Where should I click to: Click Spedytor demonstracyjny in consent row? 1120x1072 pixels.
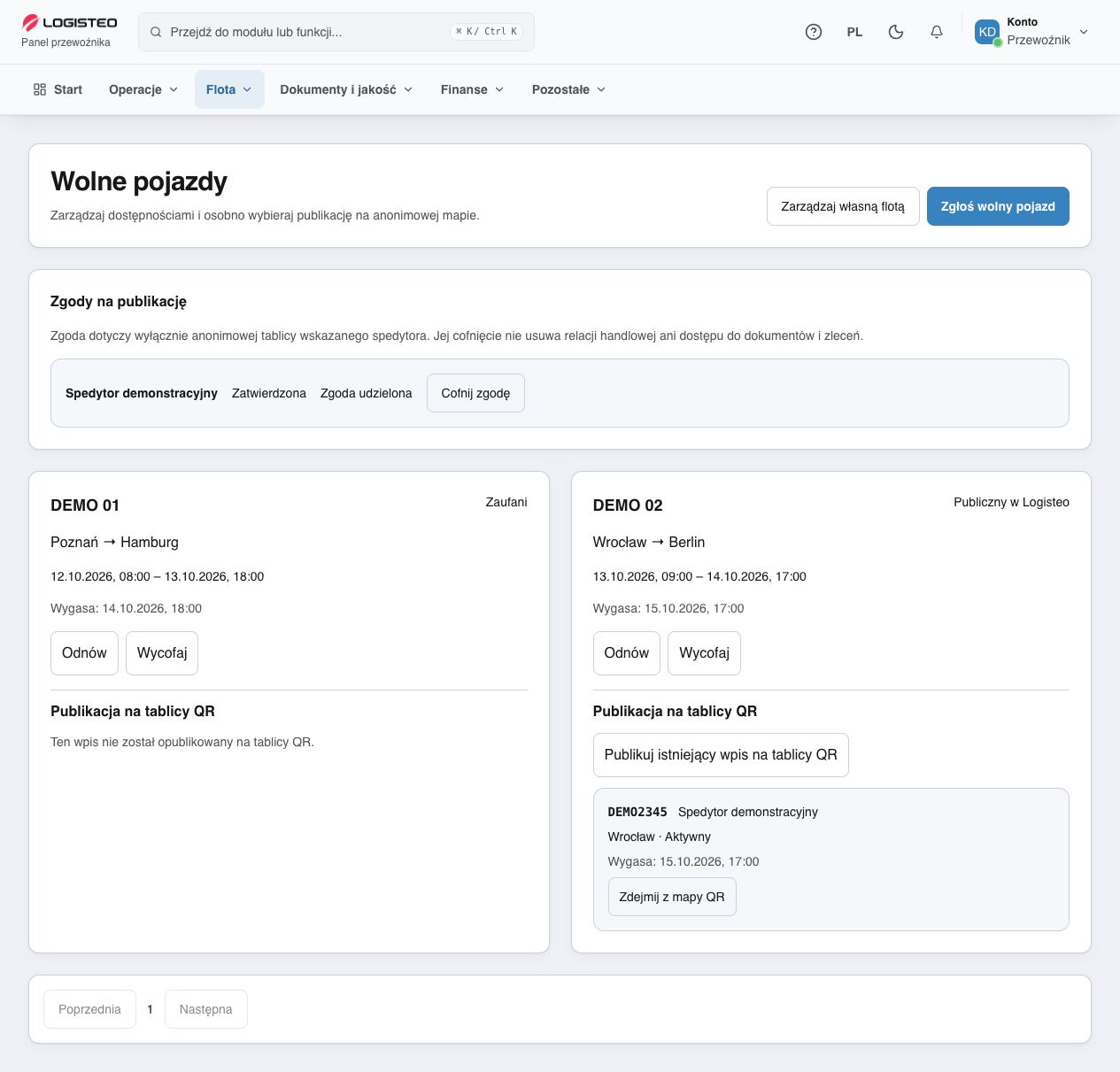pos(142,393)
